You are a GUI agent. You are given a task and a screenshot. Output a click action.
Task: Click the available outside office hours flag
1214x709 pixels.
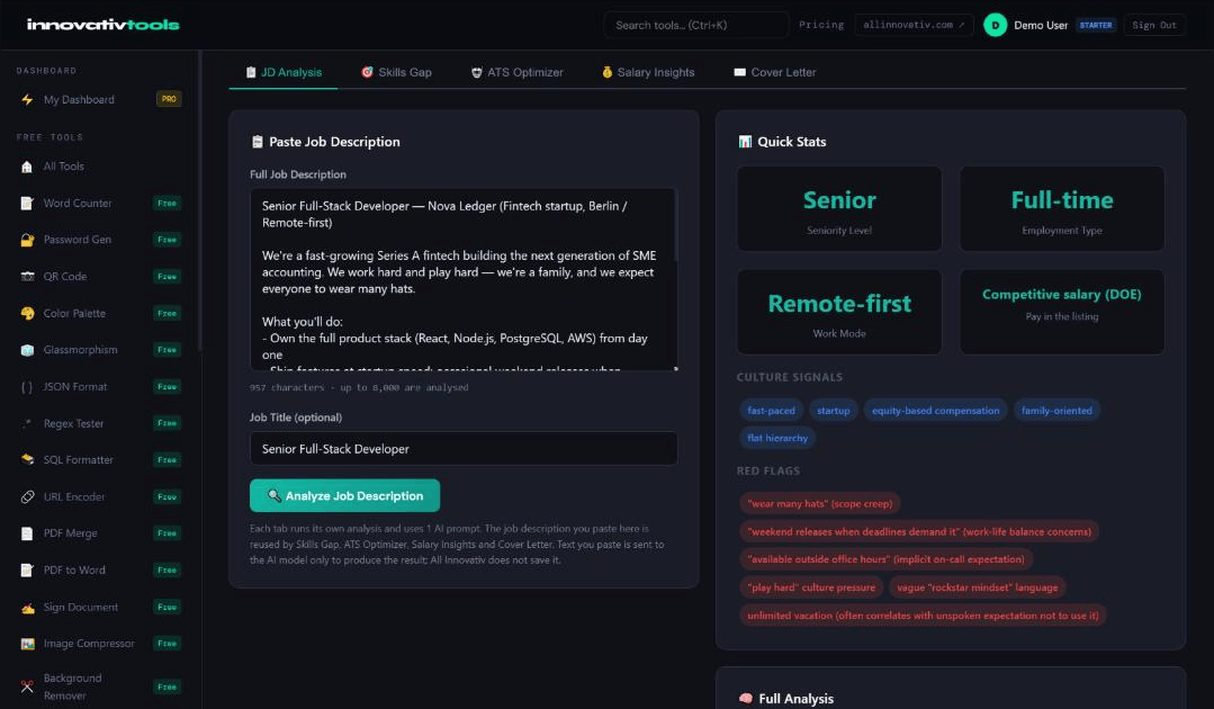(886, 559)
